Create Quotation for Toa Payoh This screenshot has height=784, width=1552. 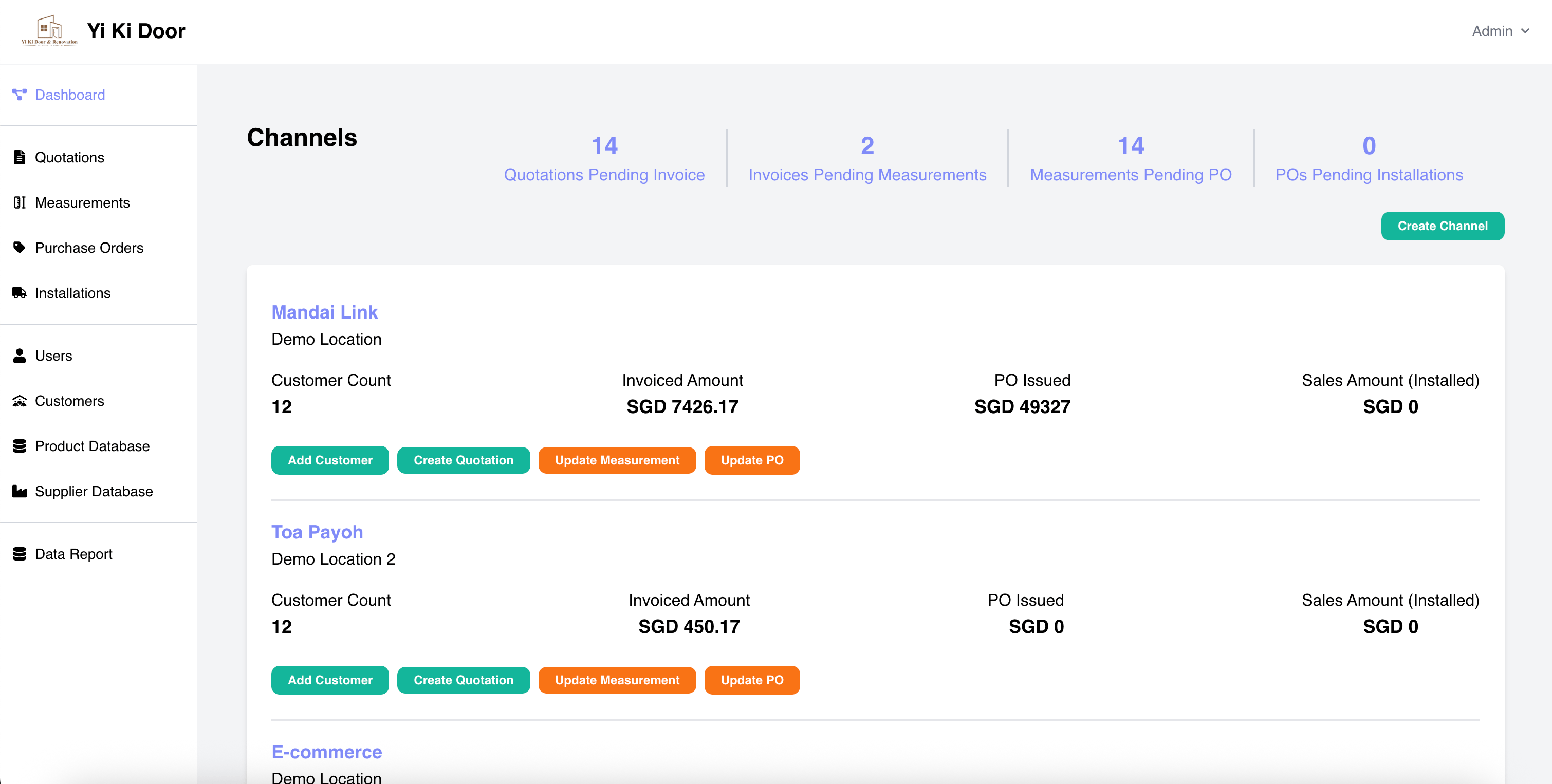click(x=464, y=680)
